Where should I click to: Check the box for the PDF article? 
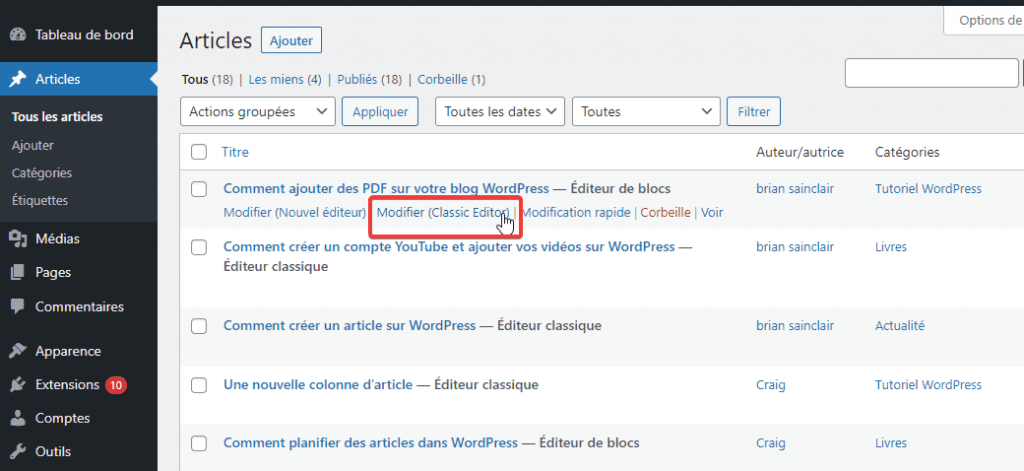coord(199,189)
